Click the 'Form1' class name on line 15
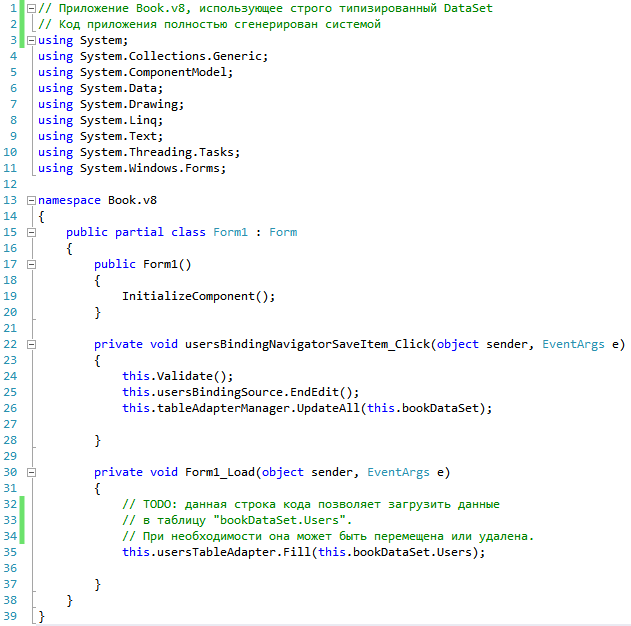This screenshot has width=631, height=626. coord(230,232)
